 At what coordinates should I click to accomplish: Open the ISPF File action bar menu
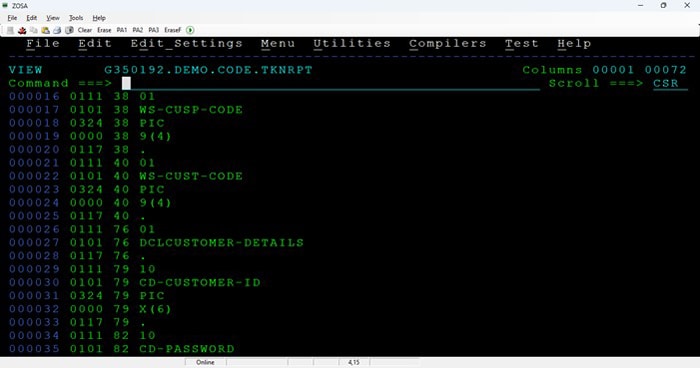[x=43, y=44]
